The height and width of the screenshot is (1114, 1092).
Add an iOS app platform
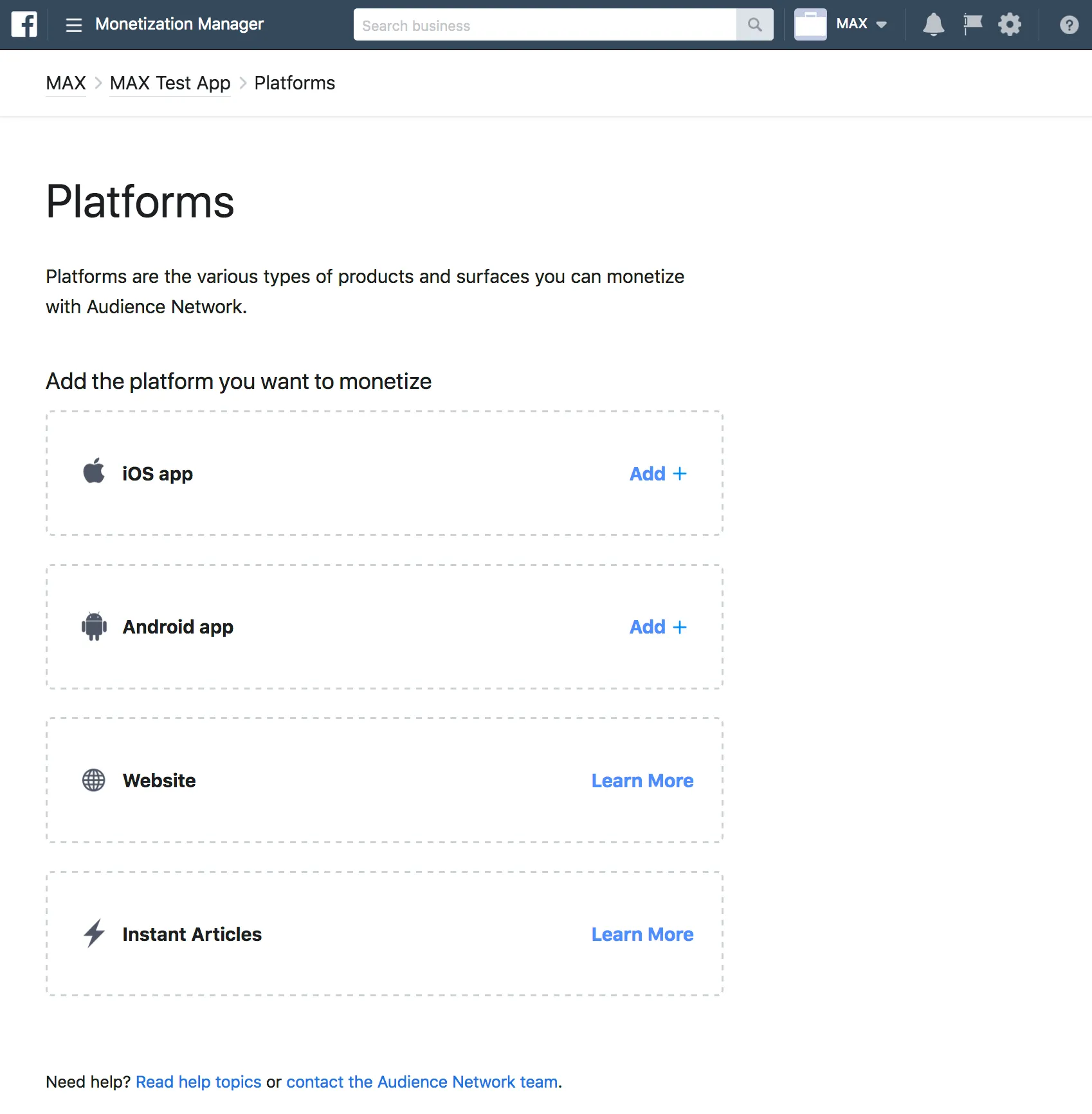tap(657, 473)
